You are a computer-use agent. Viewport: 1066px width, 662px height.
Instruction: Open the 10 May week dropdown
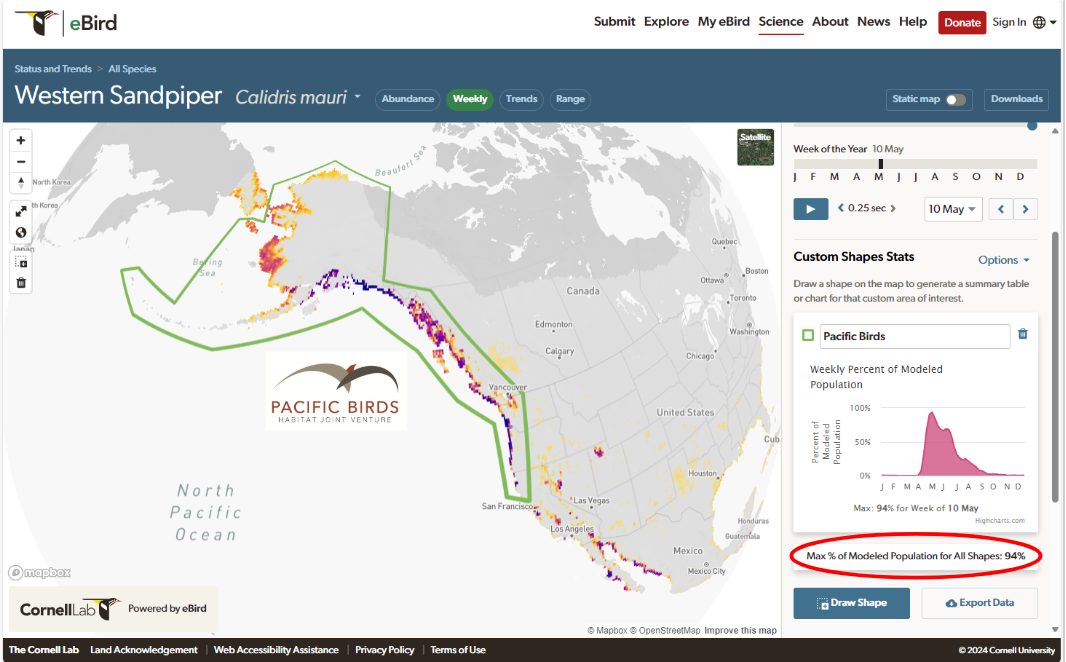pos(952,209)
